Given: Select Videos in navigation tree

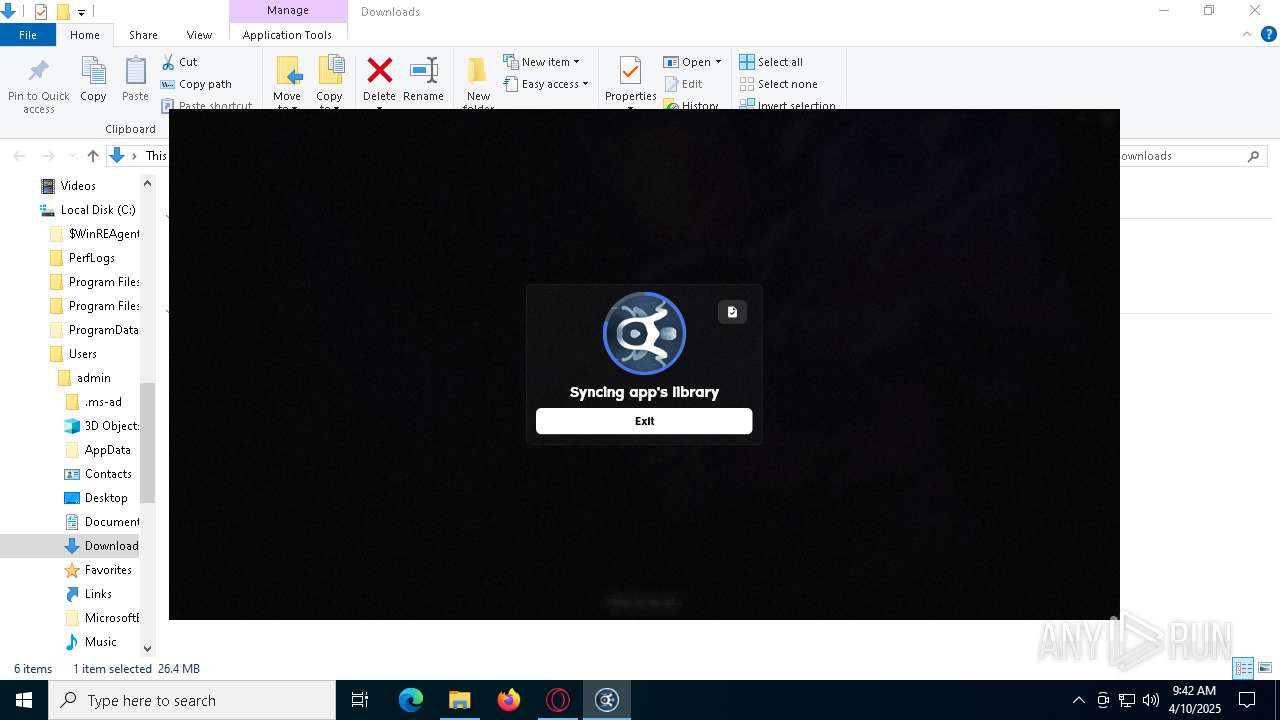Looking at the screenshot, I should tap(78, 186).
